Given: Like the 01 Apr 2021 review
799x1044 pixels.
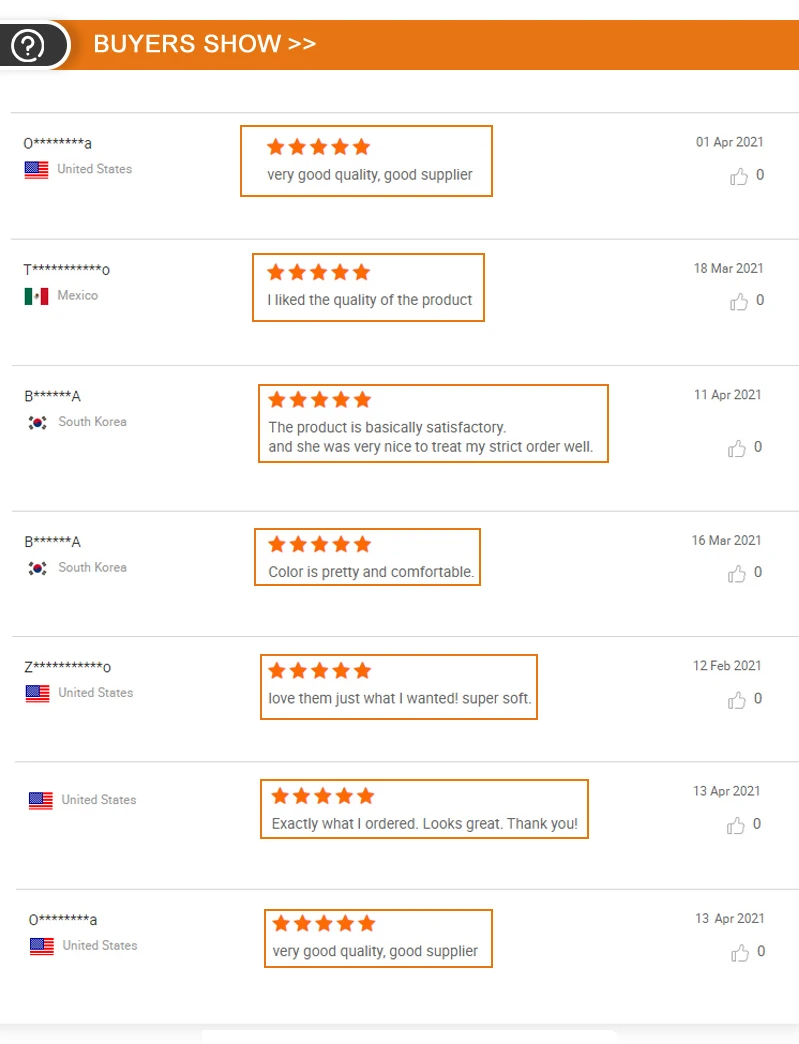Looking at the screenshot, I should click(739, 177).
